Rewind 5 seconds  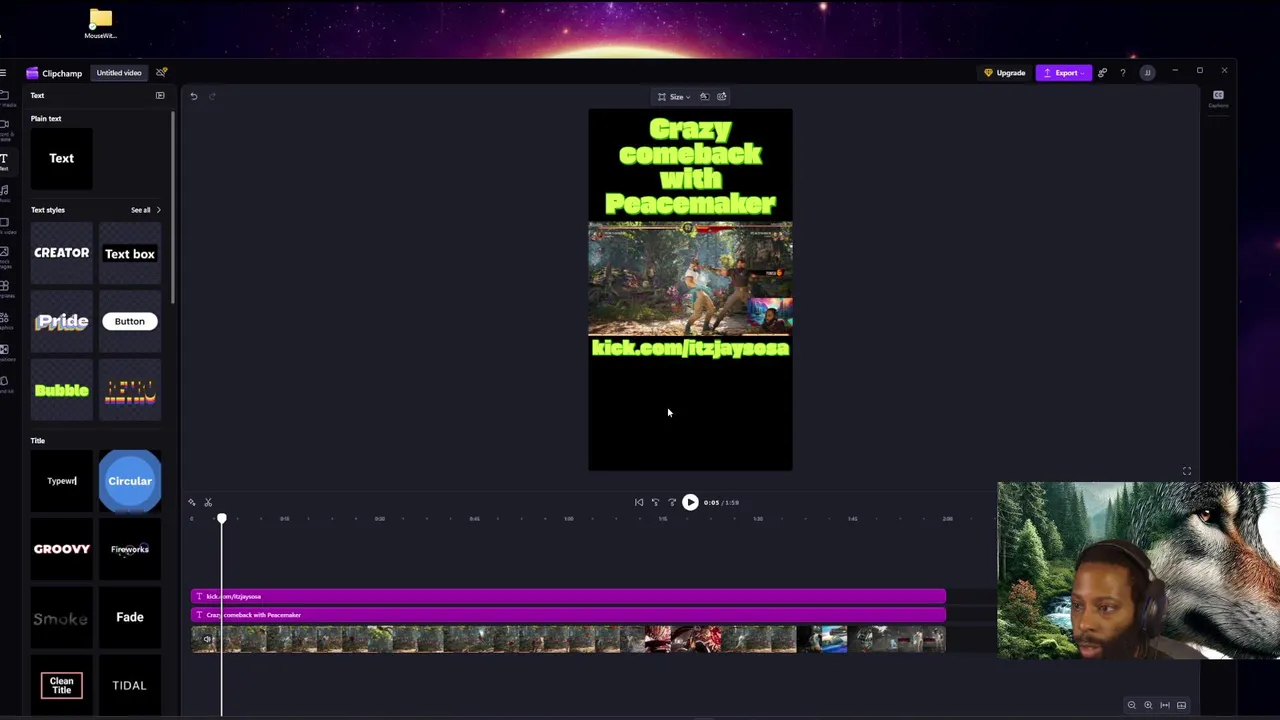(655, 502)
